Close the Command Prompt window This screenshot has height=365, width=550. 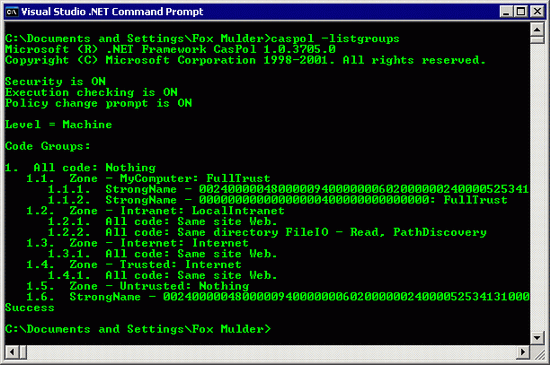point(537,12)
